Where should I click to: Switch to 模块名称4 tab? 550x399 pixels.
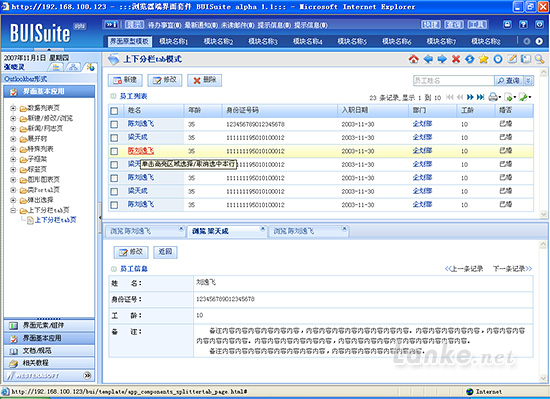(307, 41)
